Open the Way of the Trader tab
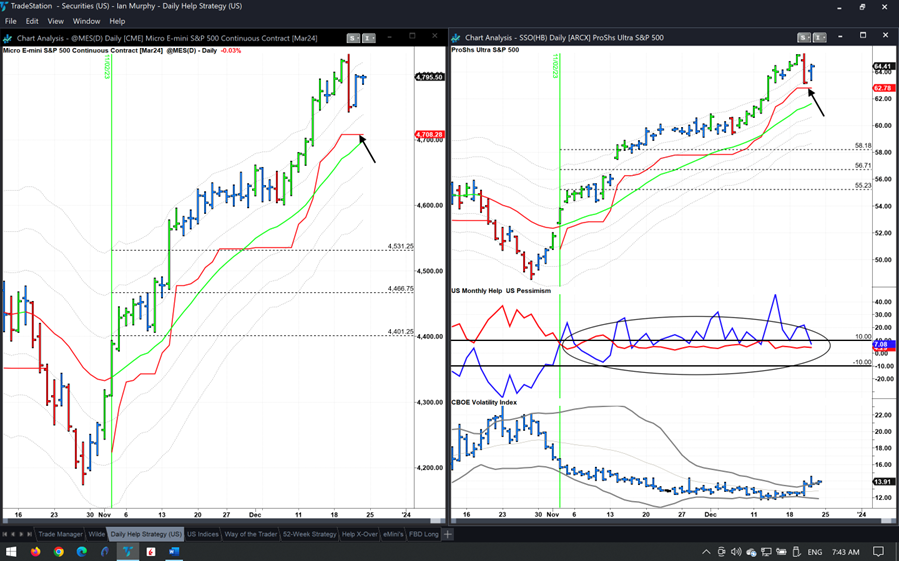The height and width of the screenshot is (561, 899). coord(251,534)
